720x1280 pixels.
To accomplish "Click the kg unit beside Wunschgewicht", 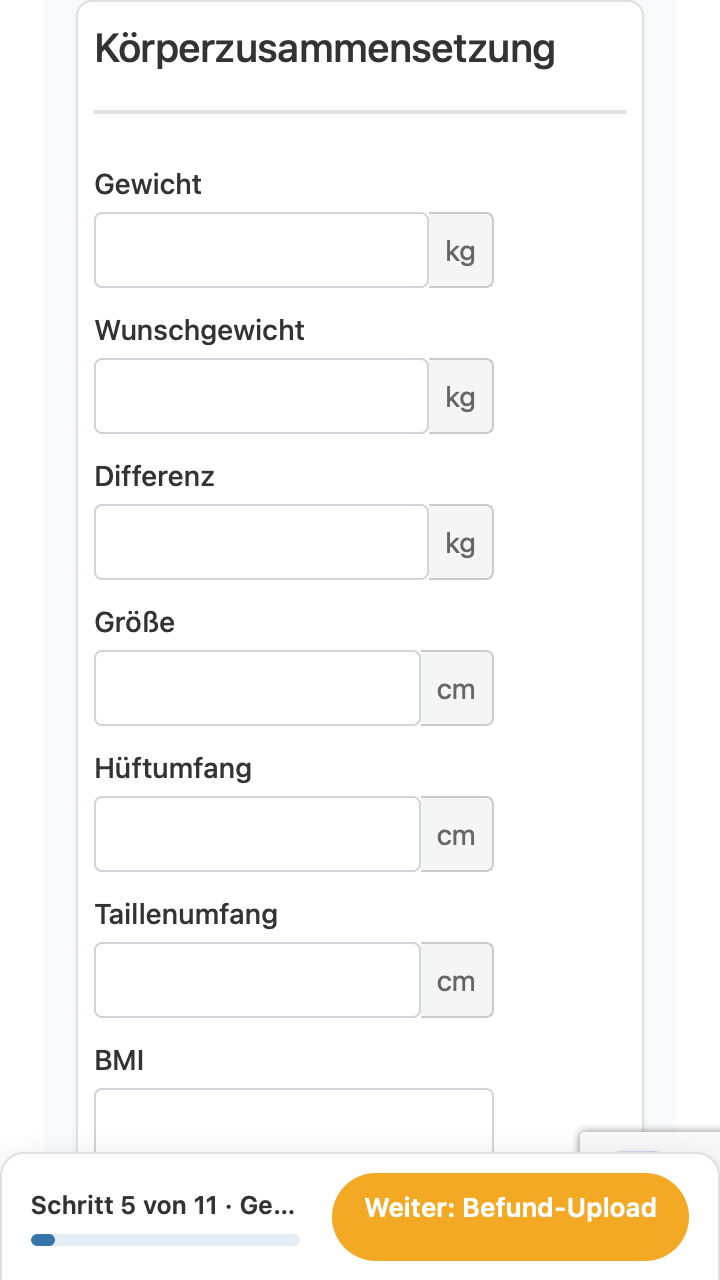I will (460, 396).
